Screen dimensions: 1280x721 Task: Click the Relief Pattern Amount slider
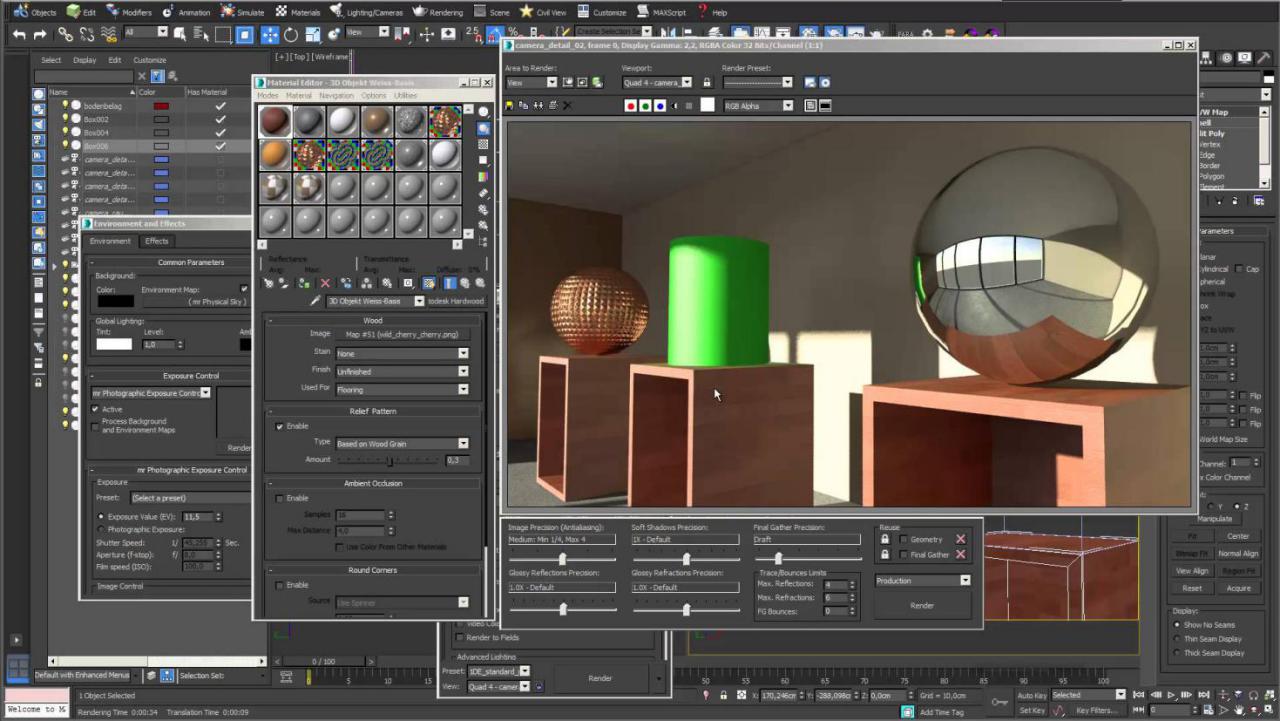pos(390,460)
